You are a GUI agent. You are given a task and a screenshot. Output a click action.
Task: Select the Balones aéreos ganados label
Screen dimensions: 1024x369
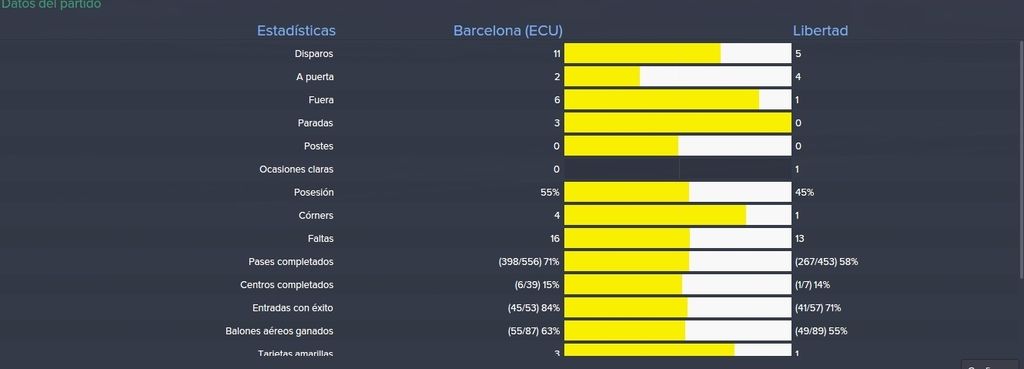(280, 331)
